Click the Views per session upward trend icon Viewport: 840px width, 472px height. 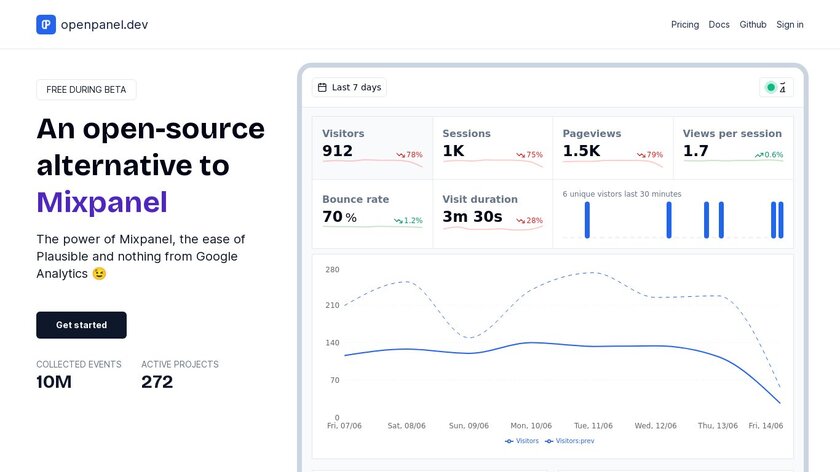point(759,155)
